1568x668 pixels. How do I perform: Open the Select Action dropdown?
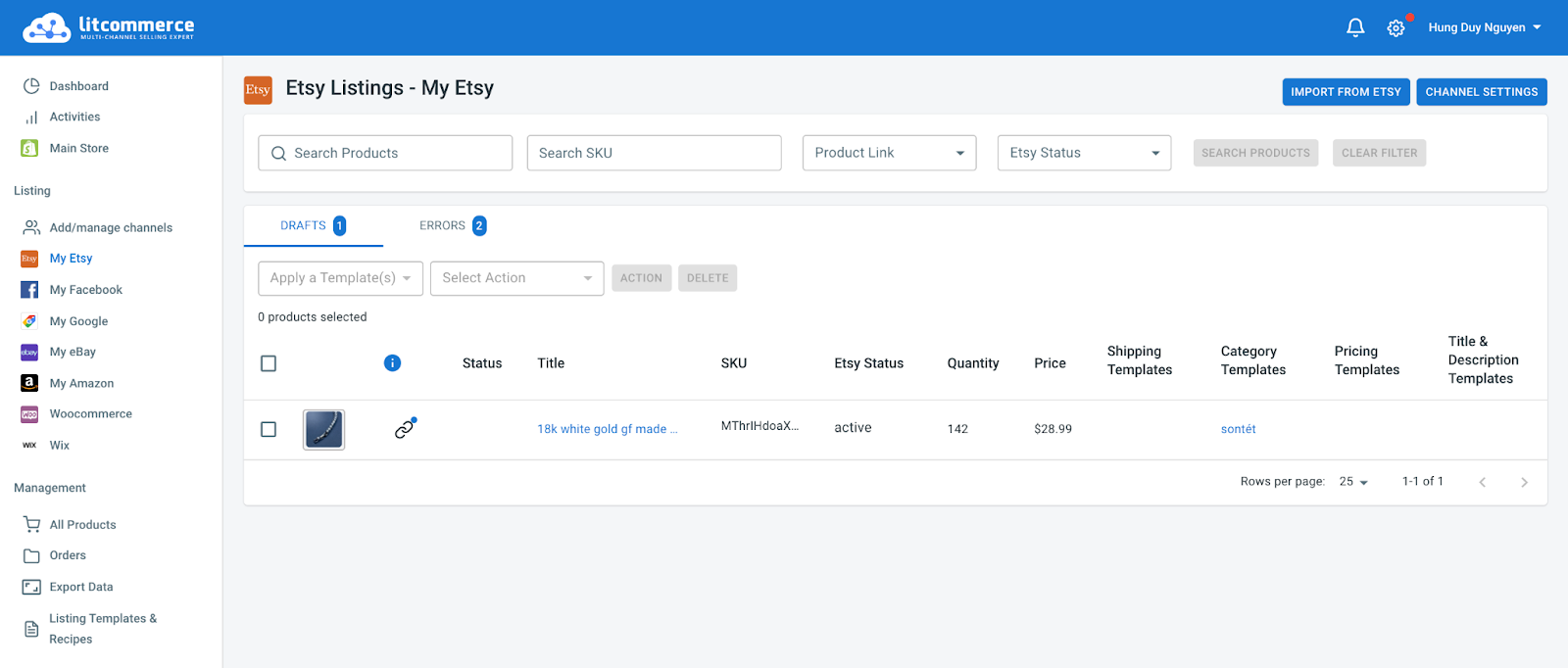(516, 278)
